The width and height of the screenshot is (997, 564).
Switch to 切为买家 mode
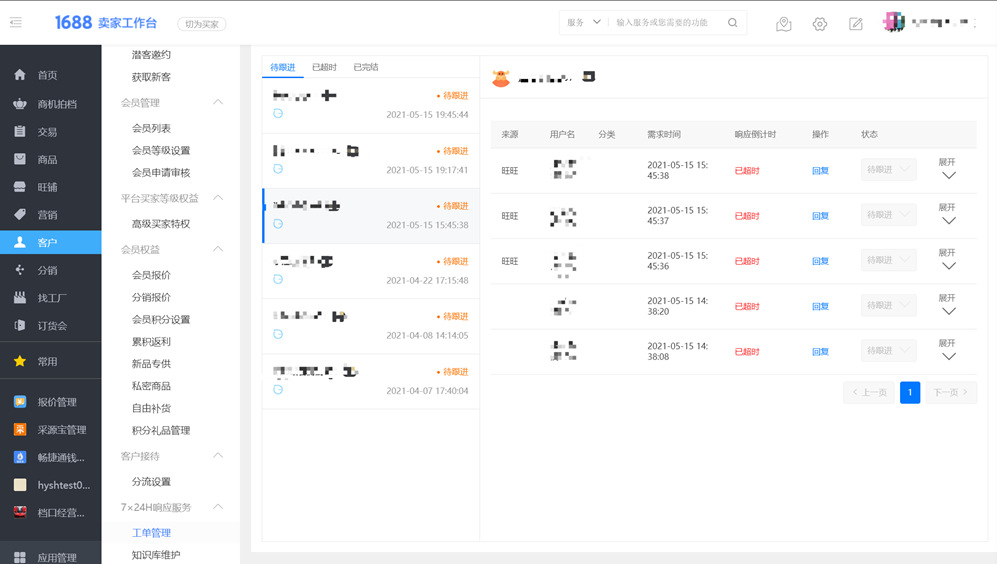click(x=201, y=24)
